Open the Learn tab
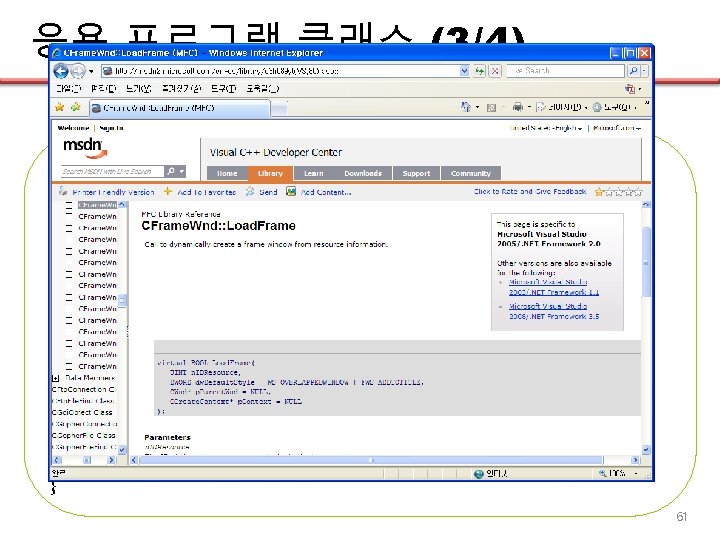Image resolution: width=720 pixels, height=540 pixels. (314, 173)
